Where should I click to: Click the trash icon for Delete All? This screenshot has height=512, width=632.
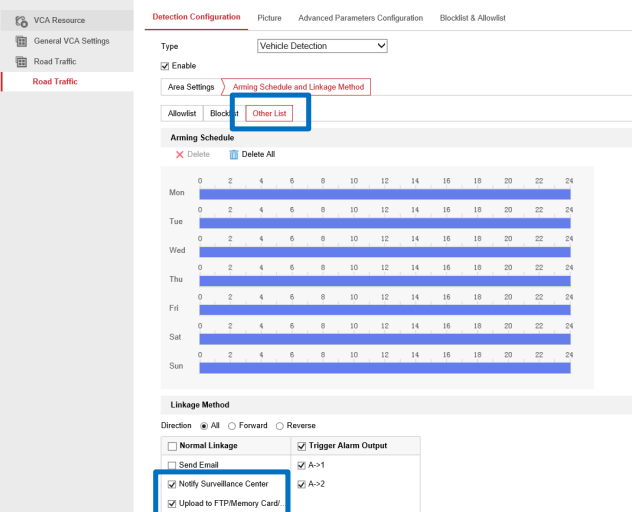234,154
